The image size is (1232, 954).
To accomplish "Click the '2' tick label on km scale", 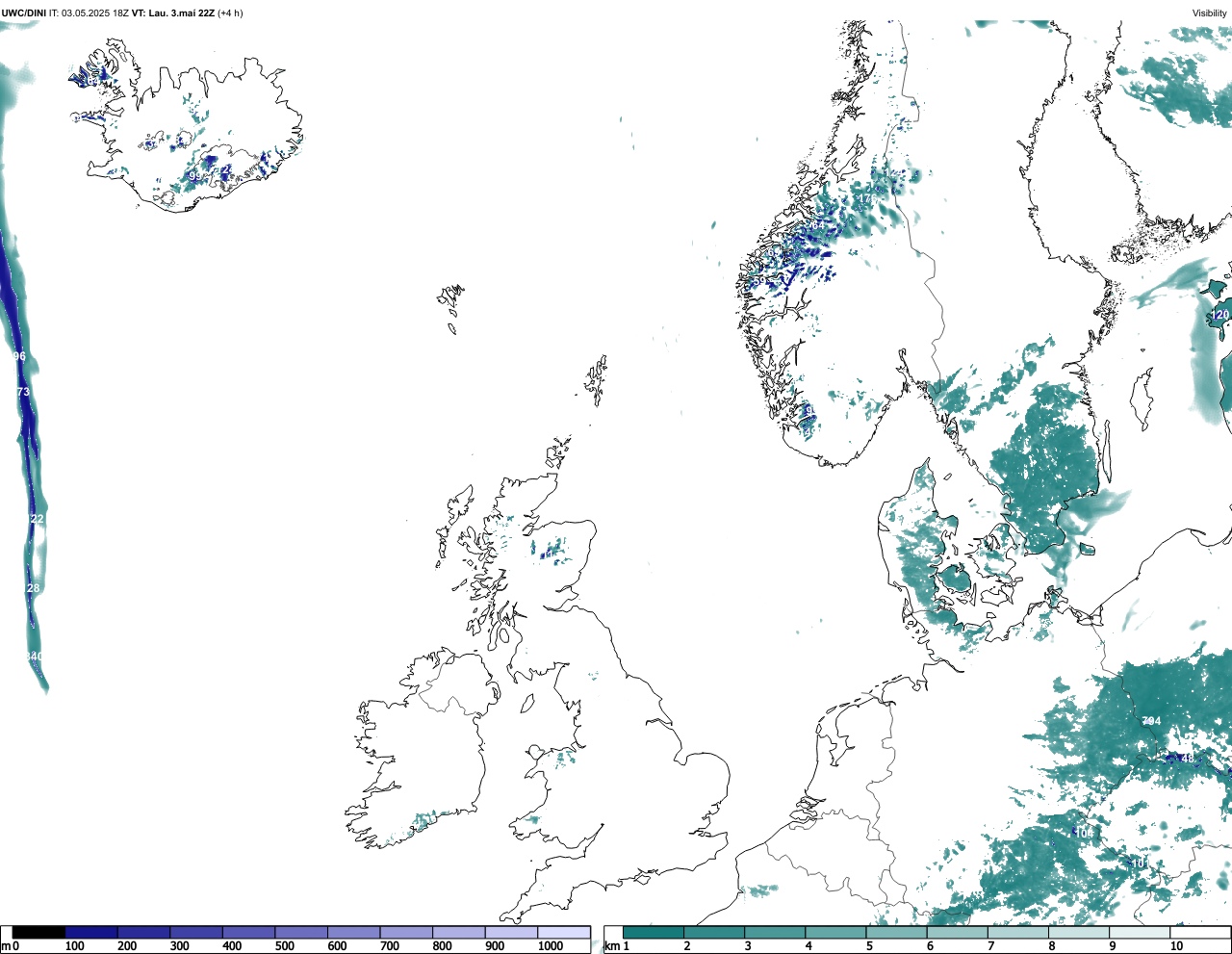I will 687,946.
